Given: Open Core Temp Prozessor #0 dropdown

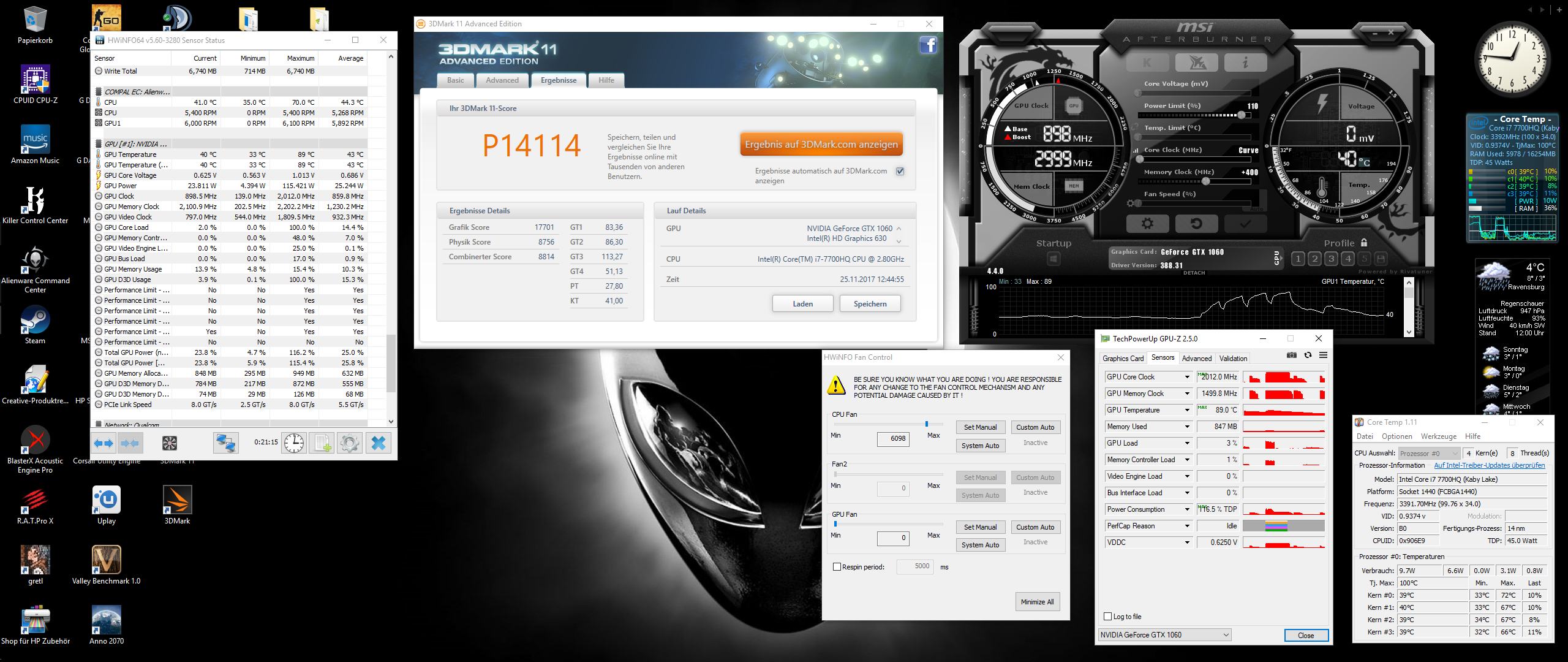Looking at the screenshot, I should (x=1429, y=454).
